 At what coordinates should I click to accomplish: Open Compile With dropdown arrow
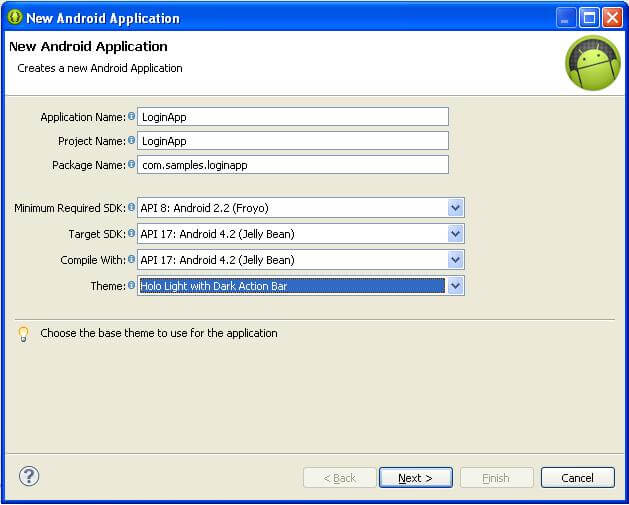(455, 260)
